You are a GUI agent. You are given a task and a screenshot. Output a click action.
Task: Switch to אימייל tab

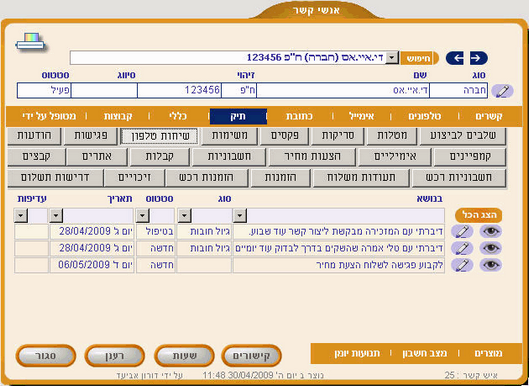(361, 116)
